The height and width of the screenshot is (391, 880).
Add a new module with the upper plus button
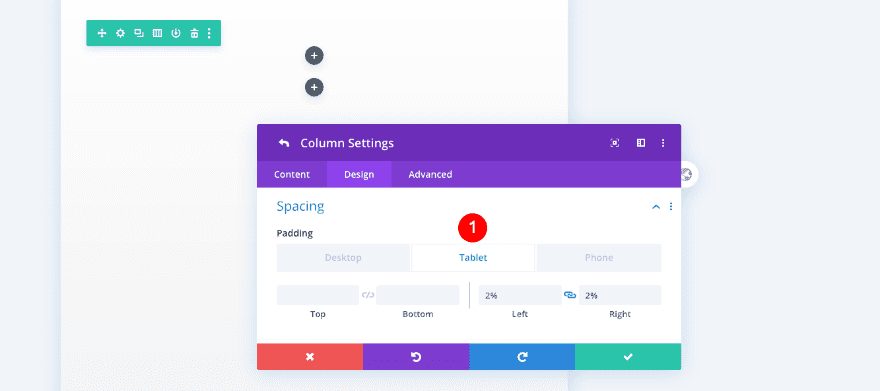[x=314, y=56]
